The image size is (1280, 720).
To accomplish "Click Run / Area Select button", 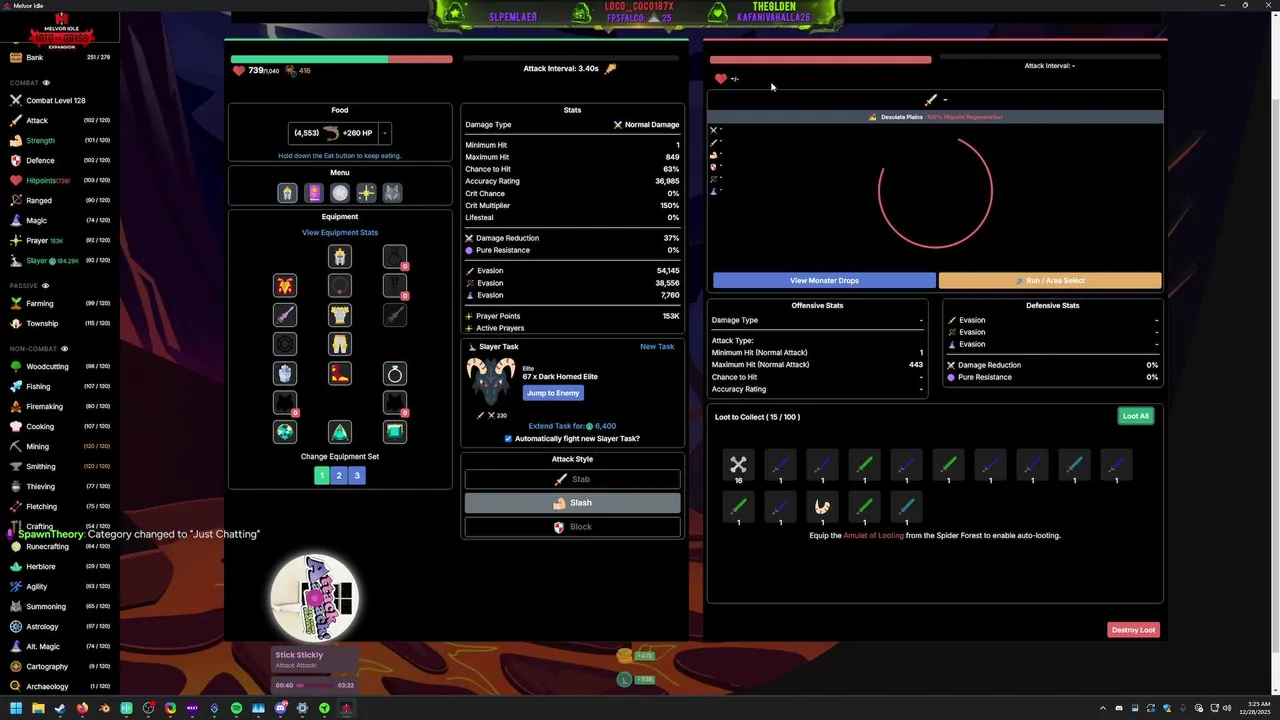I will pyautogui.click(x=1050, y=281).
